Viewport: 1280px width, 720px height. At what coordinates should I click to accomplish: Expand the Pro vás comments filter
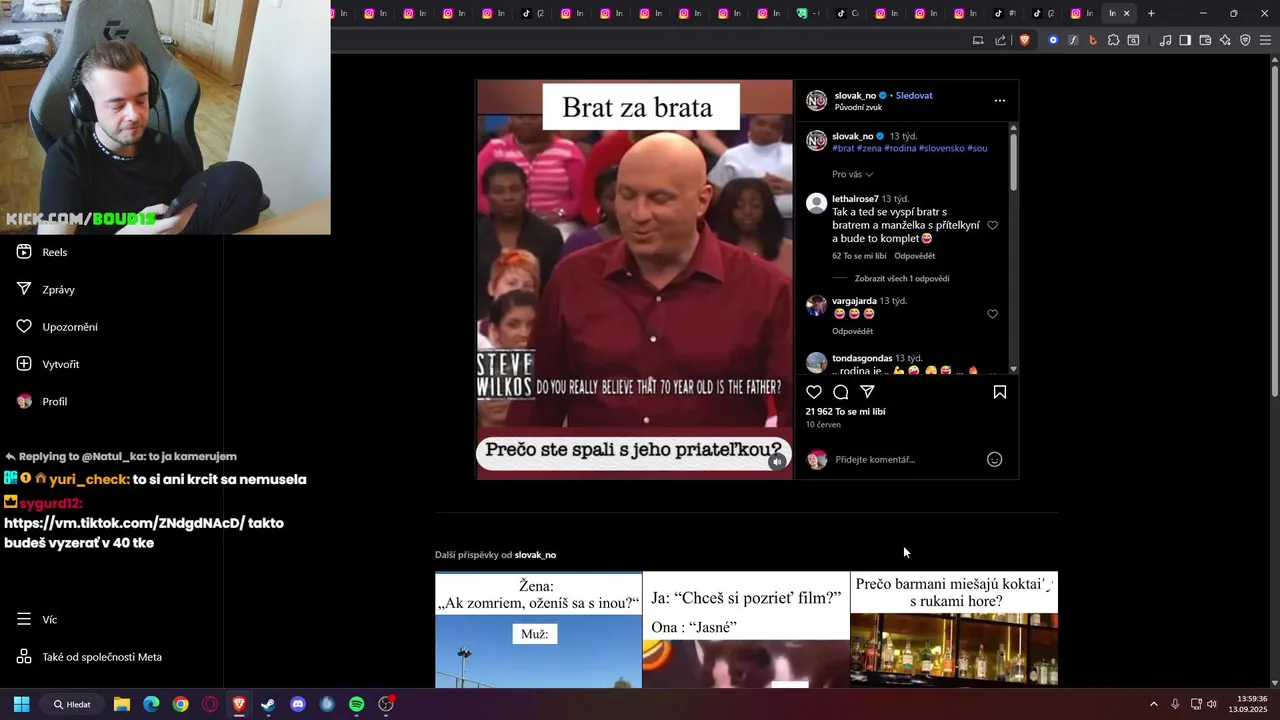coord(852,174)
